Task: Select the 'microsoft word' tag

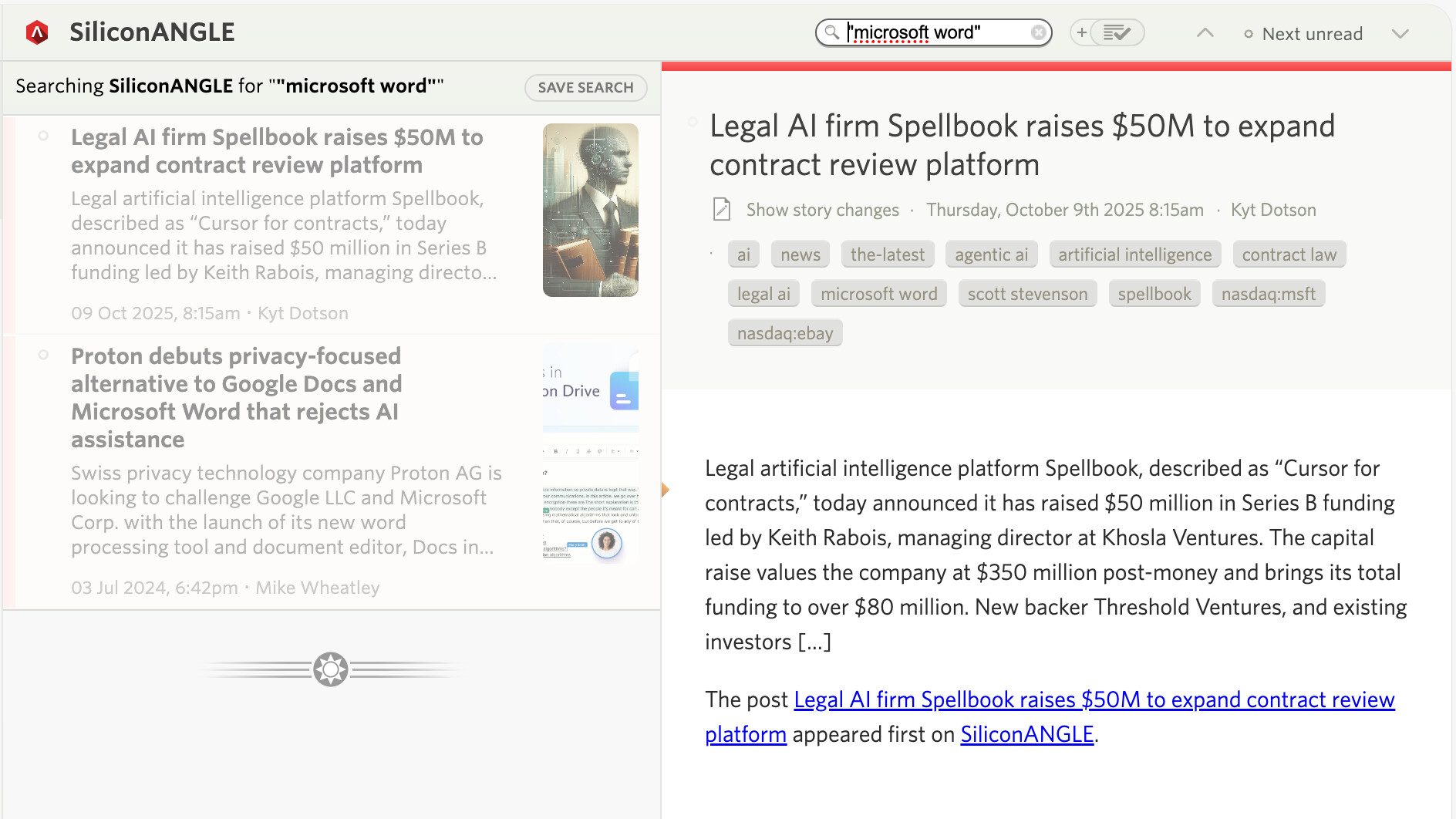Action: 878,294
